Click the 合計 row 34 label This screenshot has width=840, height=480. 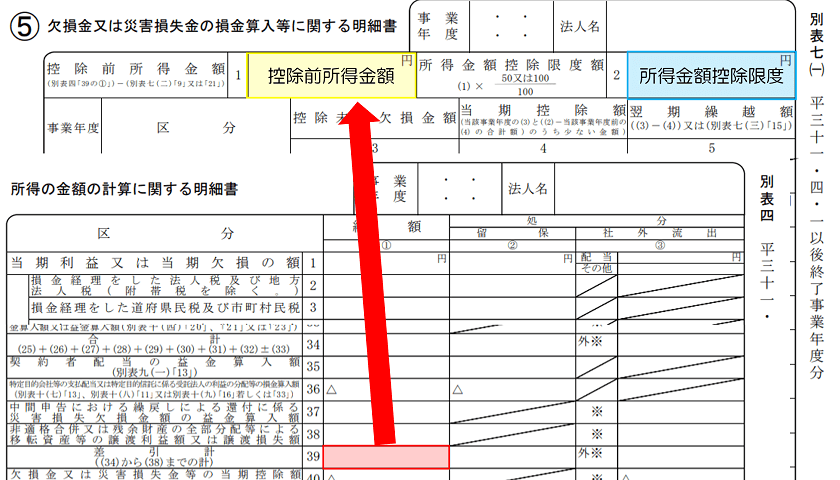(x=154, y=344)
